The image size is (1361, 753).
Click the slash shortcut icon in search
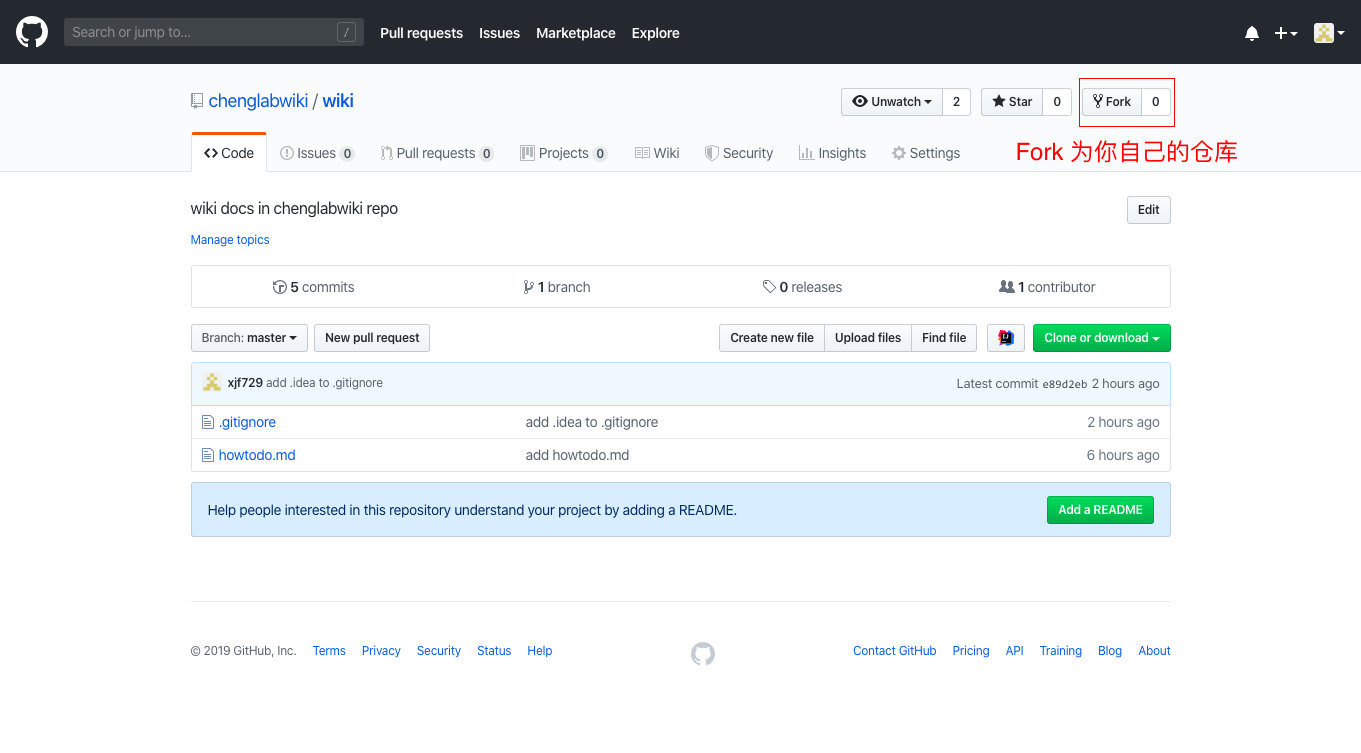[x=346, y=32]
